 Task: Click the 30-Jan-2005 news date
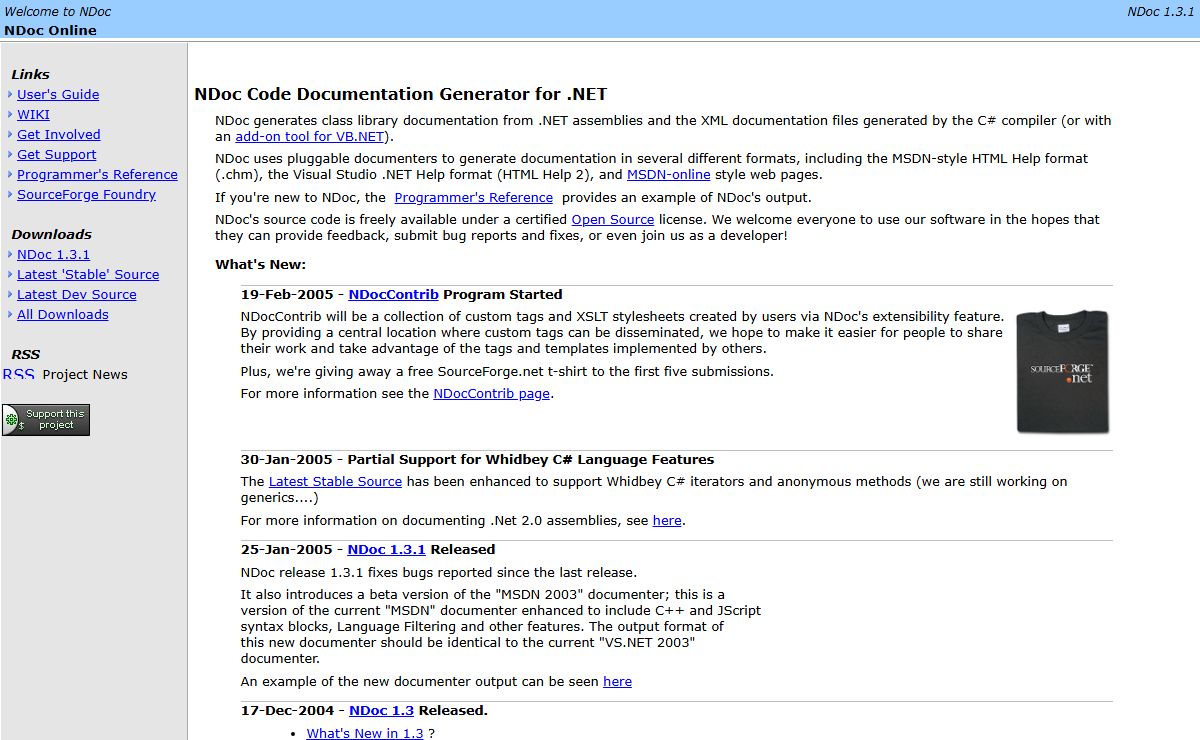pos(287,459)
